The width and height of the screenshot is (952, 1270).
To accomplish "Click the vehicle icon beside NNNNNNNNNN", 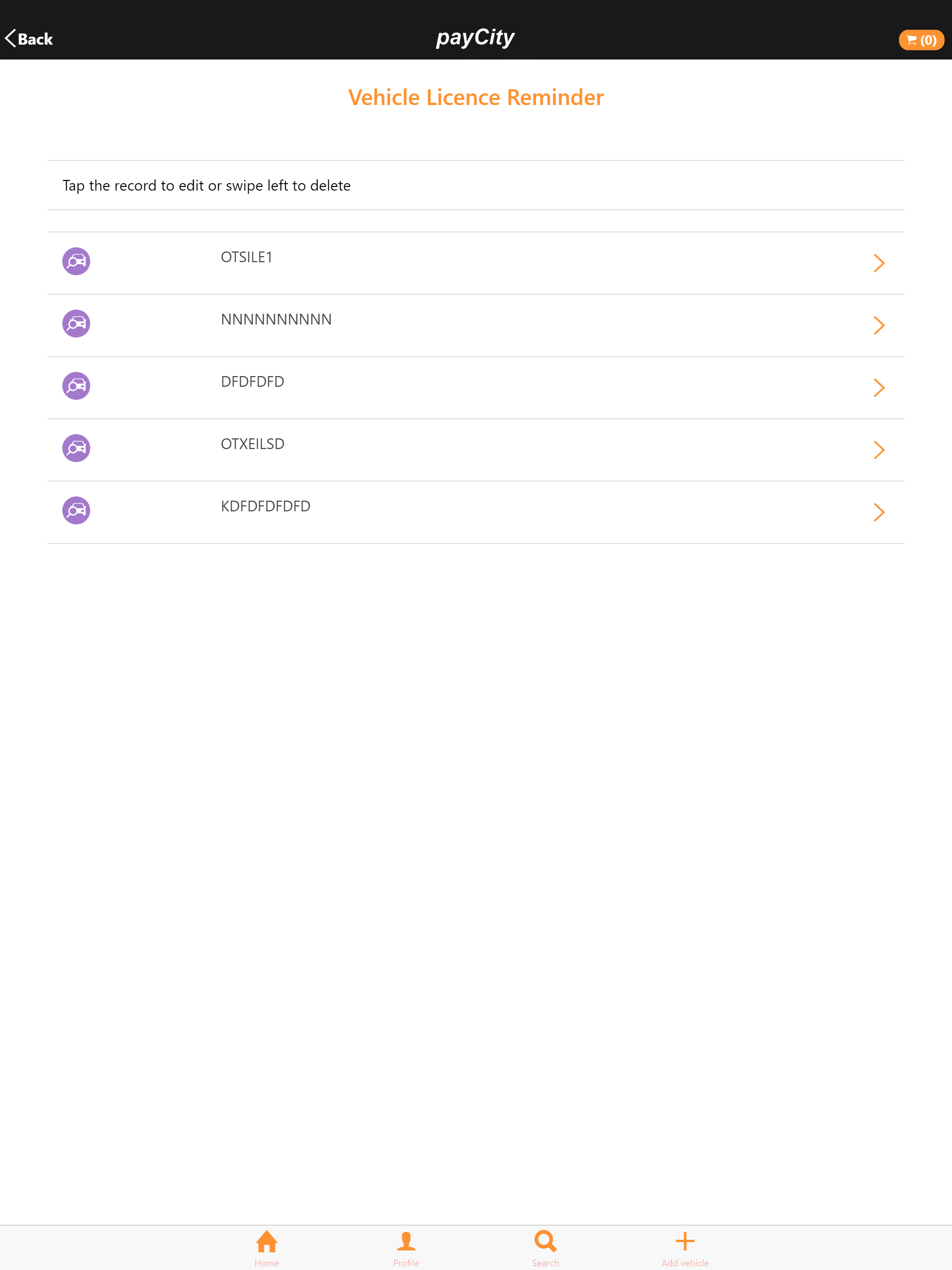I will (x=75, y=323).
